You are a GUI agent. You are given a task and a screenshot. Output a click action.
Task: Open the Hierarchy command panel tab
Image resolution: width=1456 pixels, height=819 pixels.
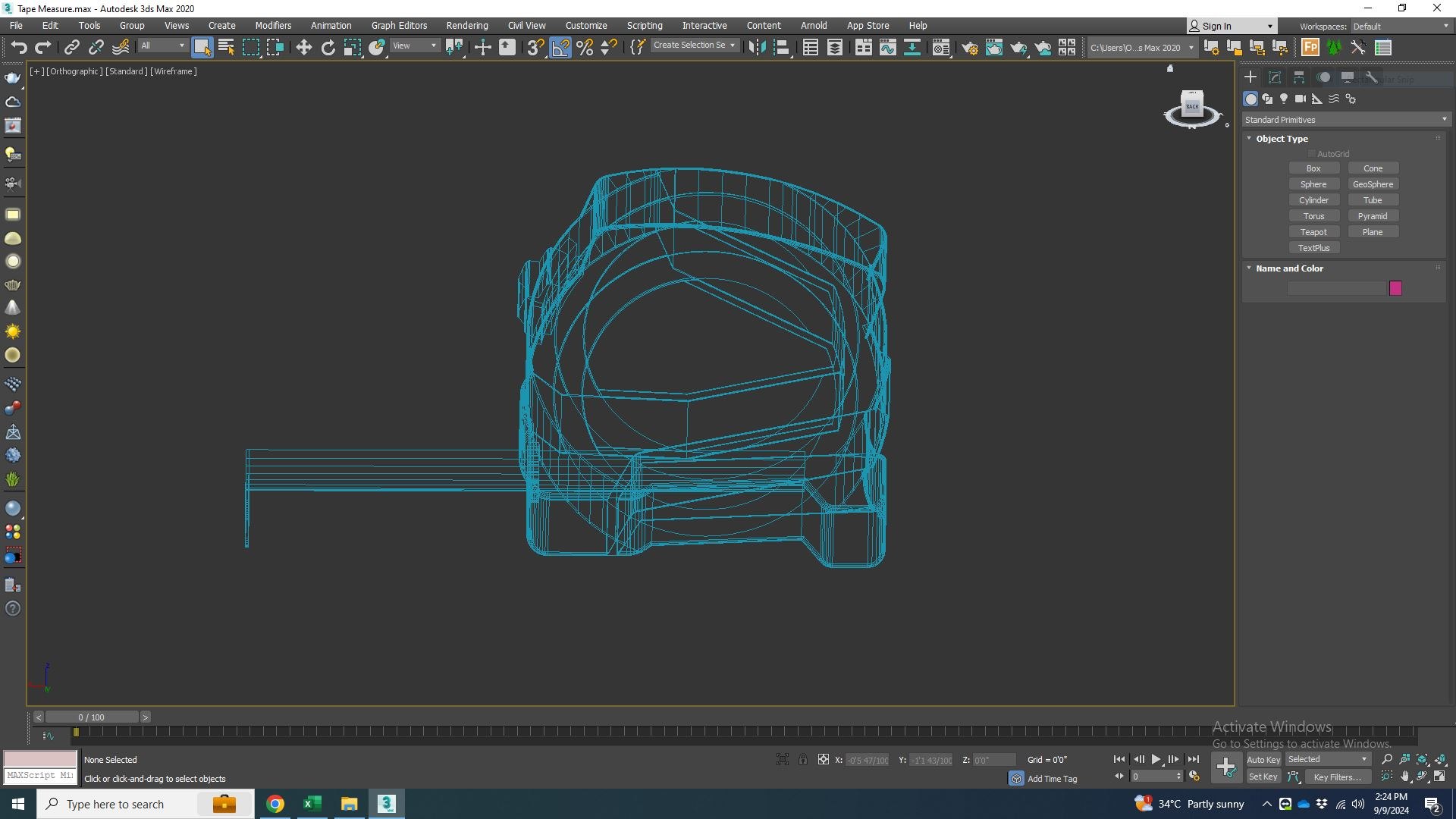(1299, 77)
